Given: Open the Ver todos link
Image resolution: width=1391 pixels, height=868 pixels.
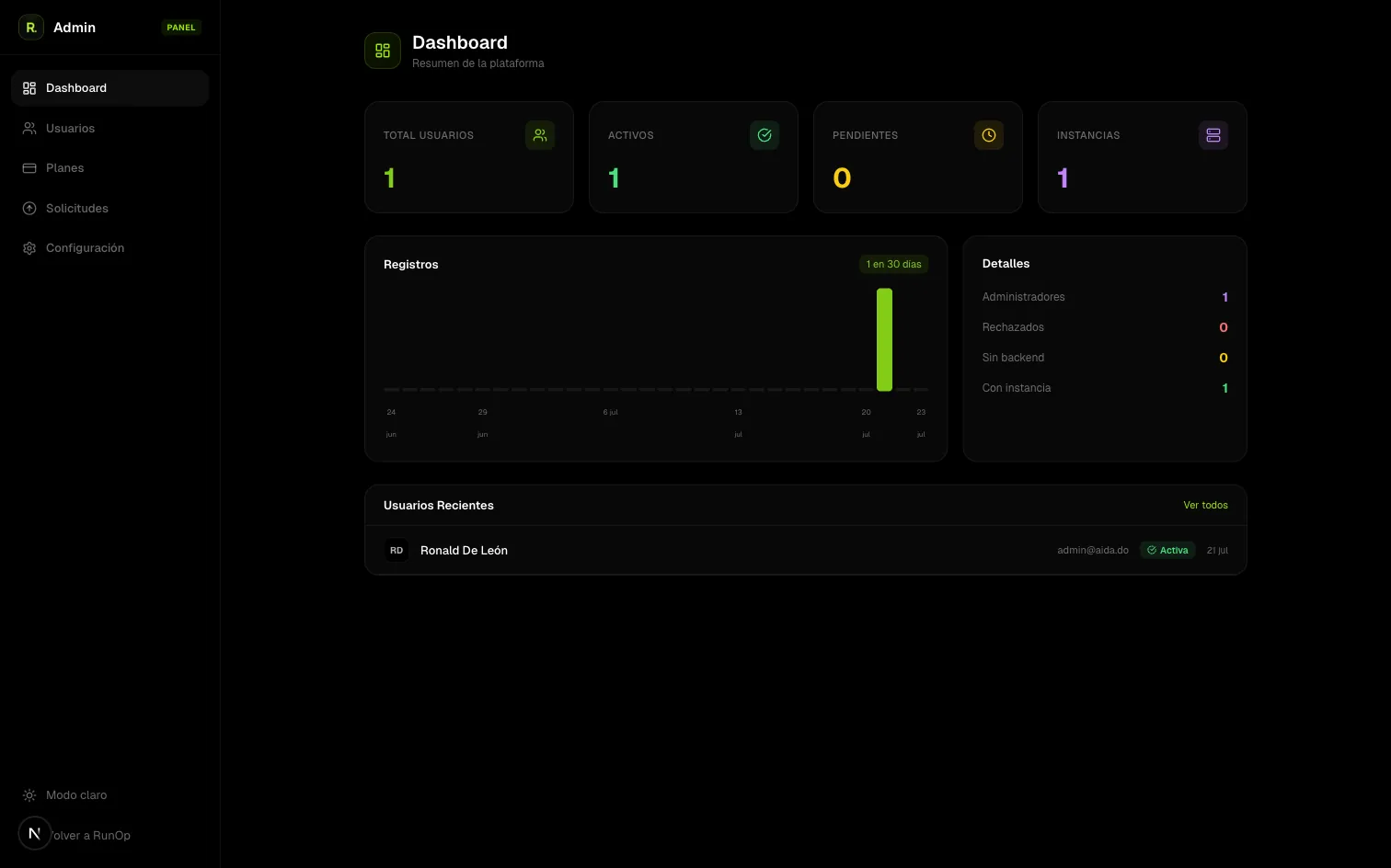Looking at the screenshot, I should (x=1205, y=506).
